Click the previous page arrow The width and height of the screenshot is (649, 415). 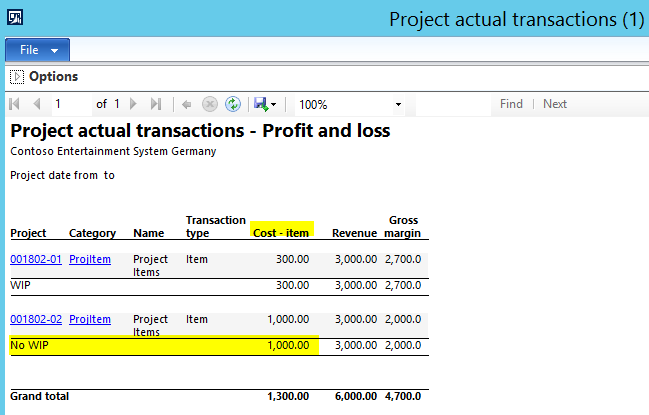tap(37, 104)
